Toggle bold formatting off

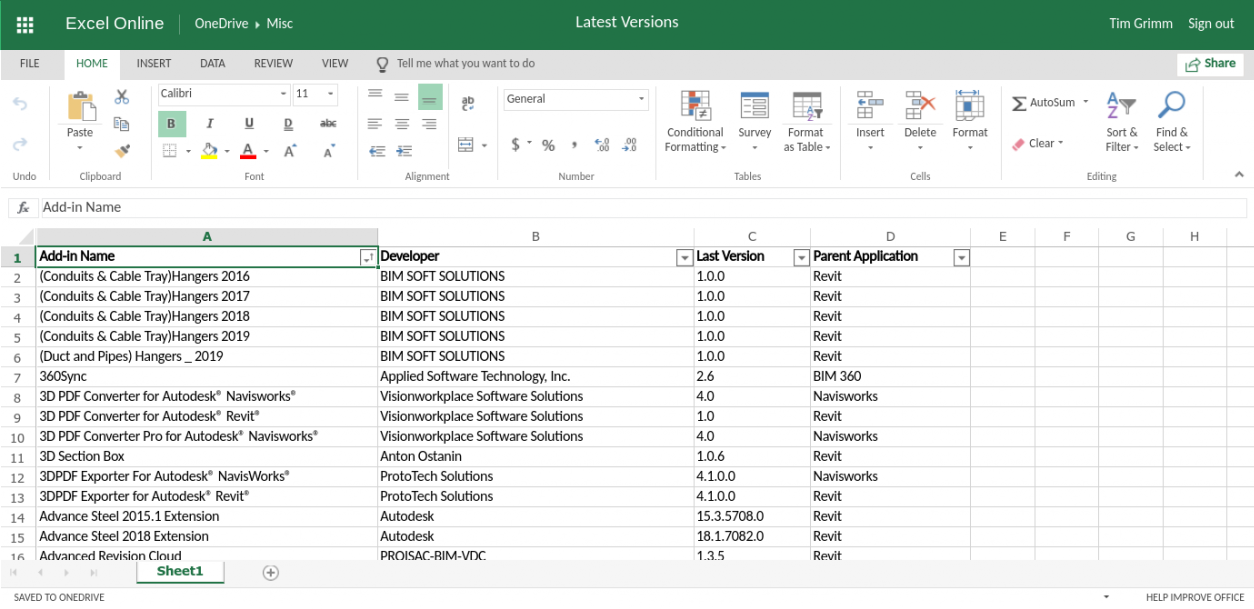pos(171,123)
